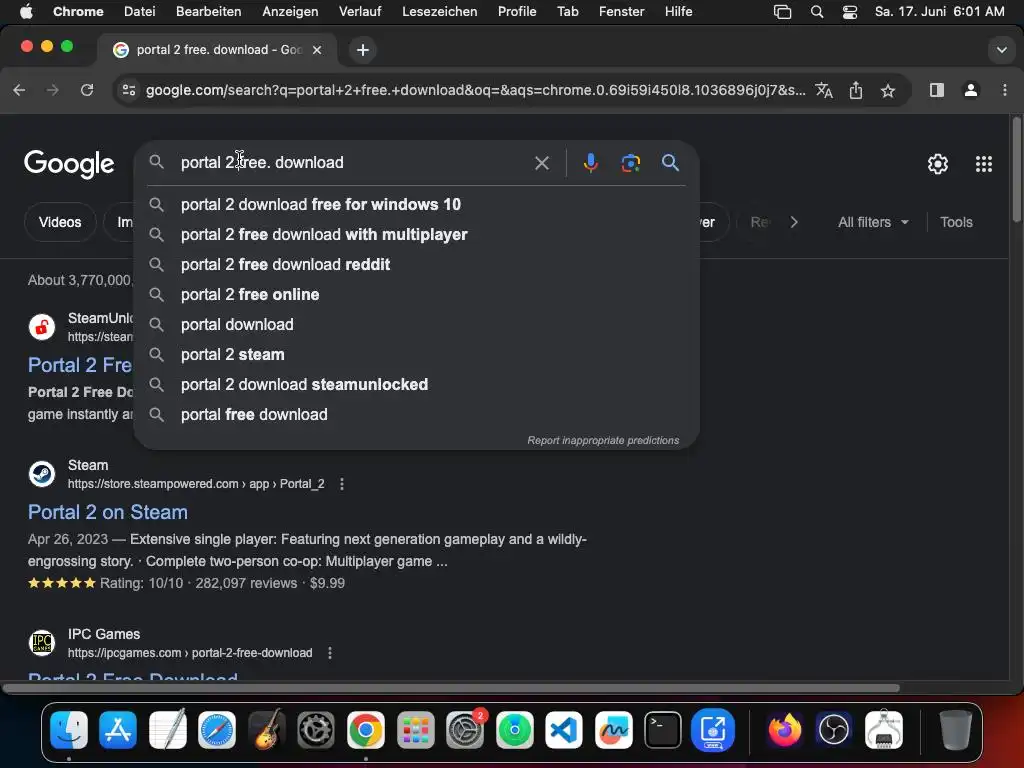1024x768 pixels.
Task: Submit search with blue magnifier icon
Action: tap(670, 163)
